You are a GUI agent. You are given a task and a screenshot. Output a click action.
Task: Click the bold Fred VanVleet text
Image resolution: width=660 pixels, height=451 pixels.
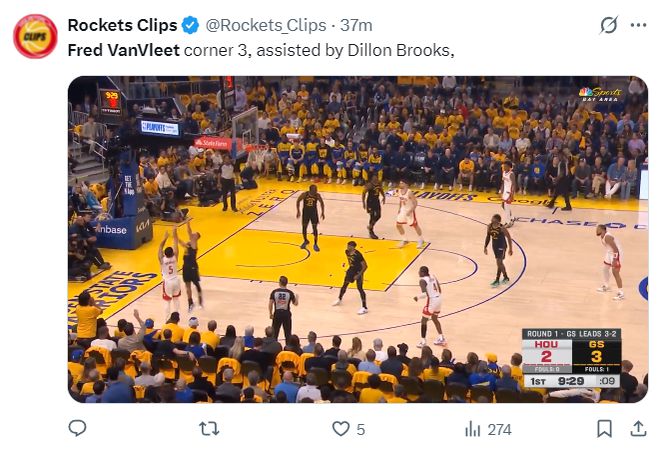coord(123,49)
